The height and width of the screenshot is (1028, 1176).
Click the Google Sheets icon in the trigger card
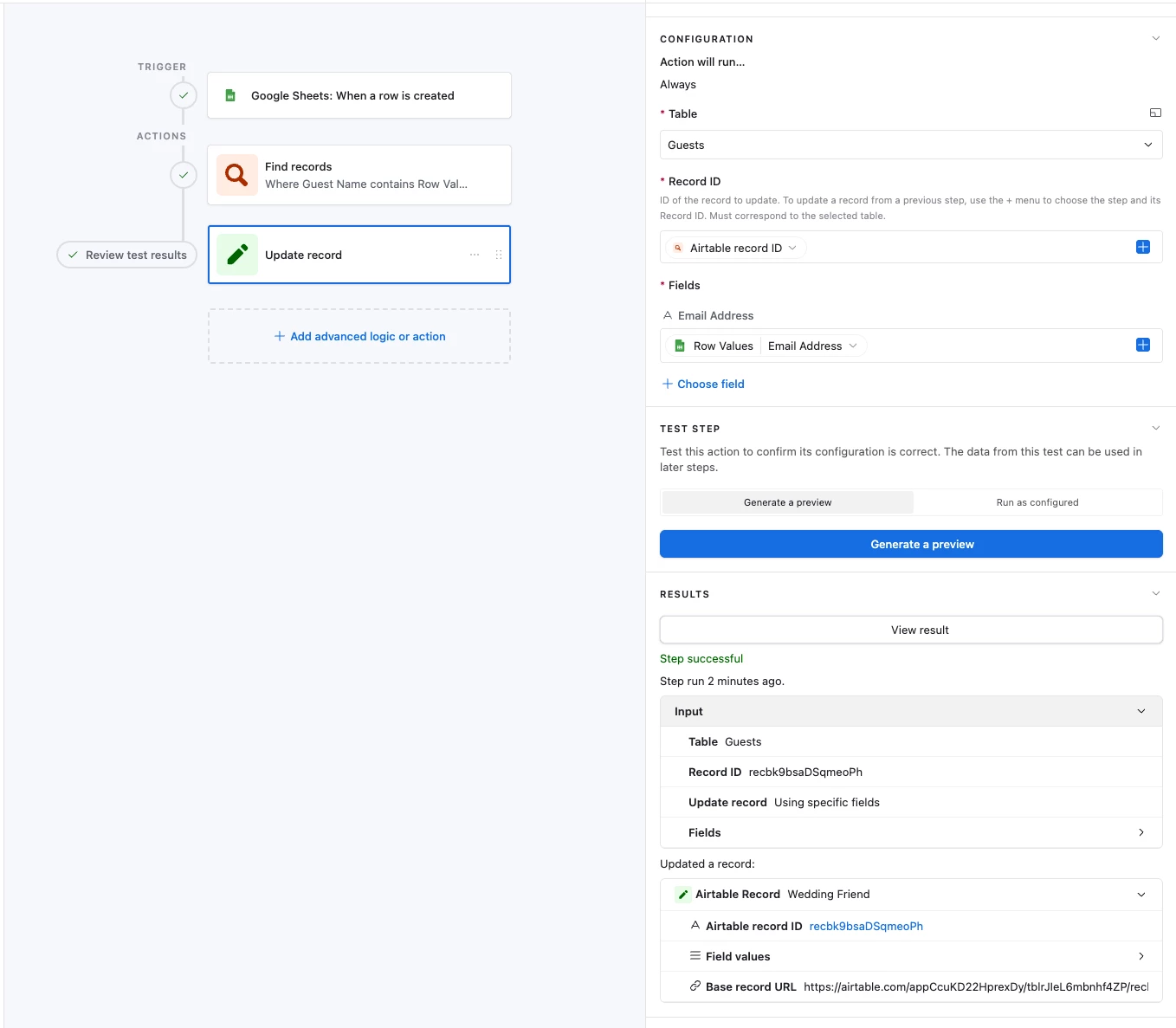pyautogui.click(x=230, y=95)
